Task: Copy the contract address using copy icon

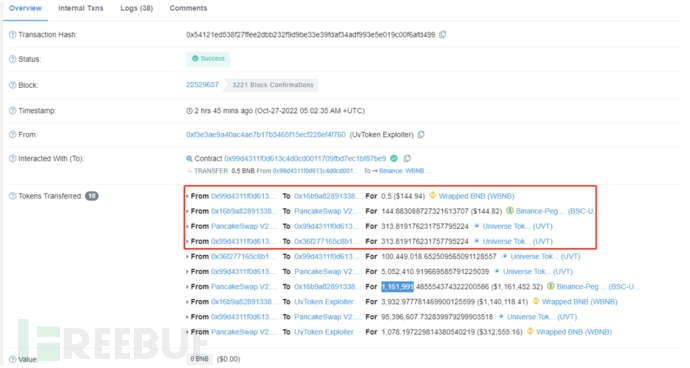Action: click(407, 158)
